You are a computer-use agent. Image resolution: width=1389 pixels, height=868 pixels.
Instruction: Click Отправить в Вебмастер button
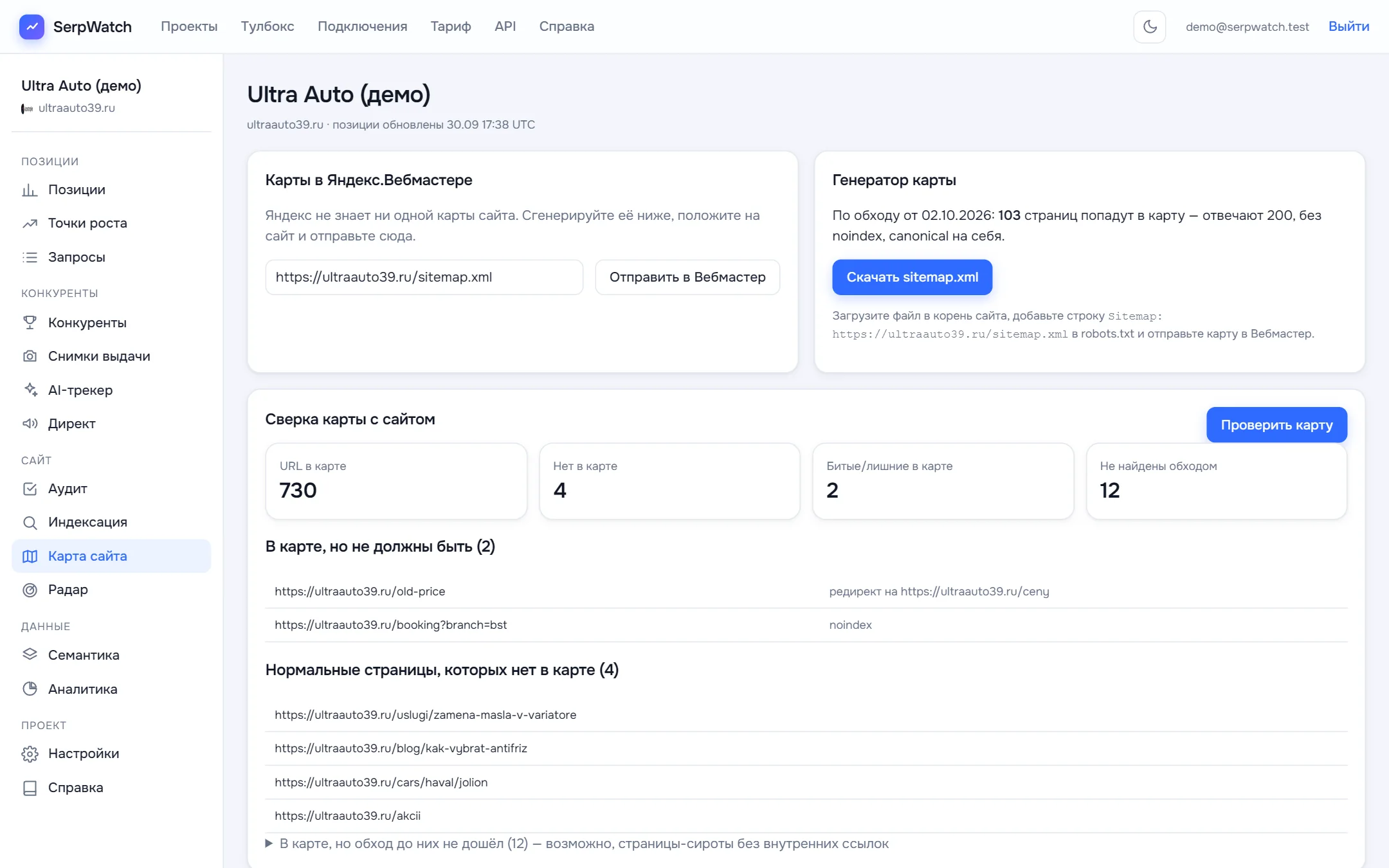click(687, 277)
